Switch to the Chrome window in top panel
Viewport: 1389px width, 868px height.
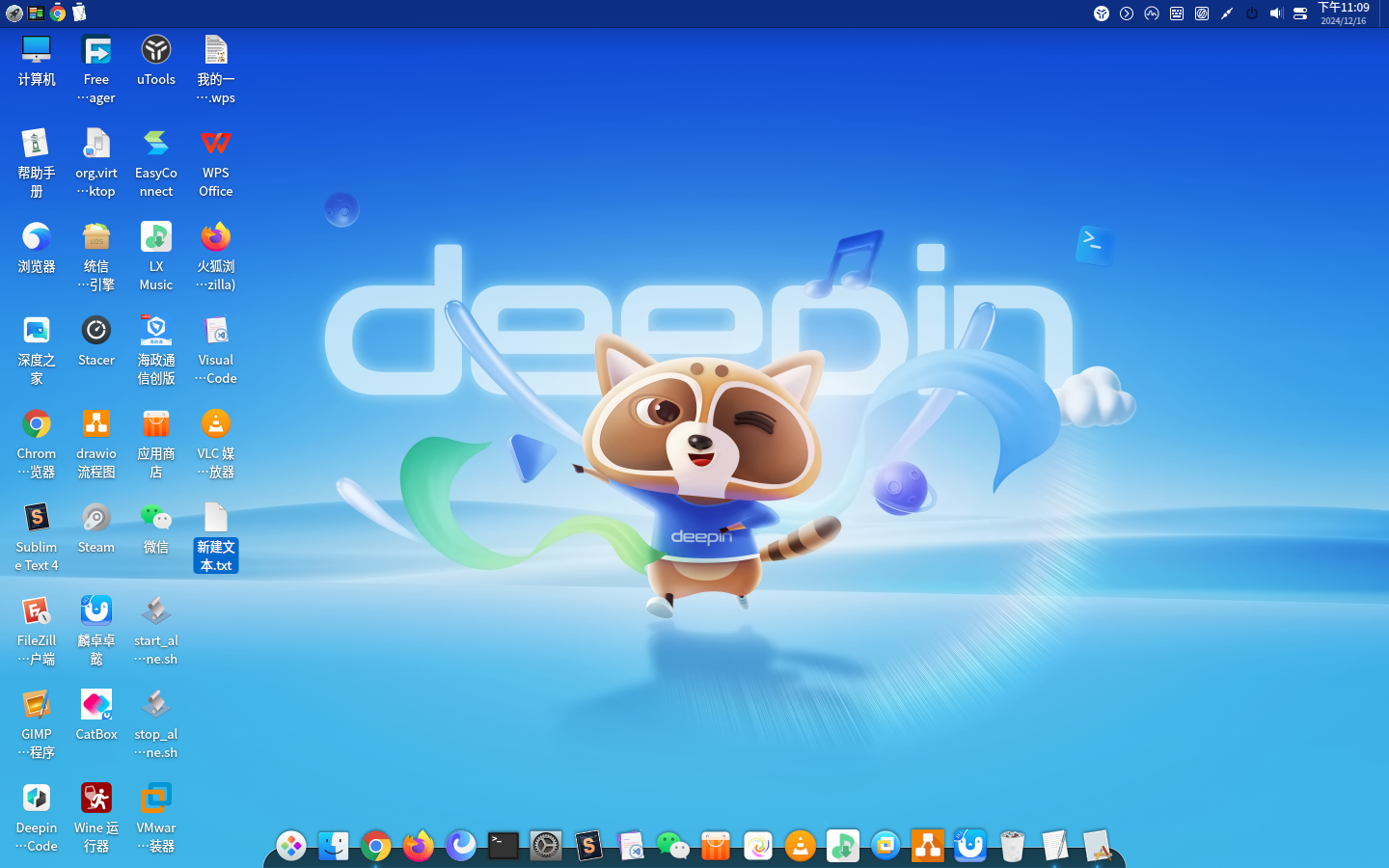click(x=58, y=14)
